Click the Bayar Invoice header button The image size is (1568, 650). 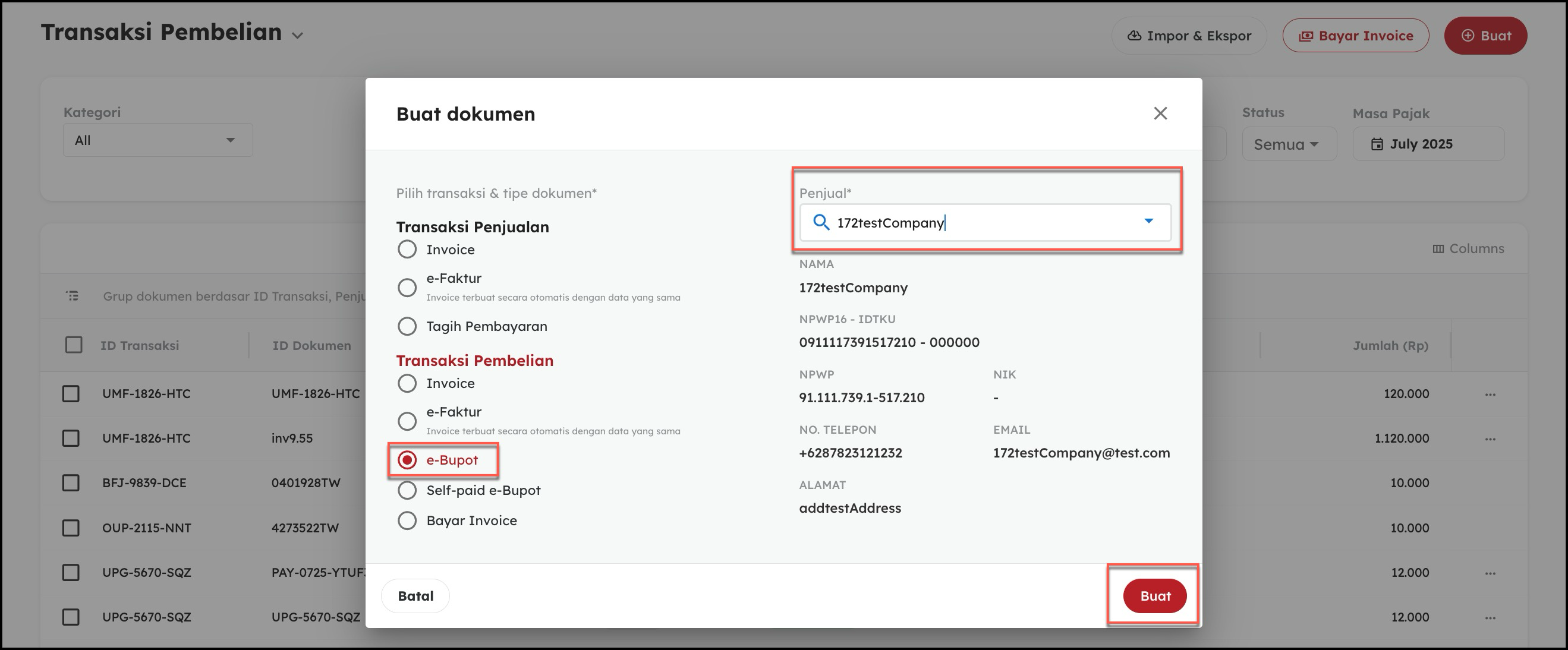(x=1356, y=36)
